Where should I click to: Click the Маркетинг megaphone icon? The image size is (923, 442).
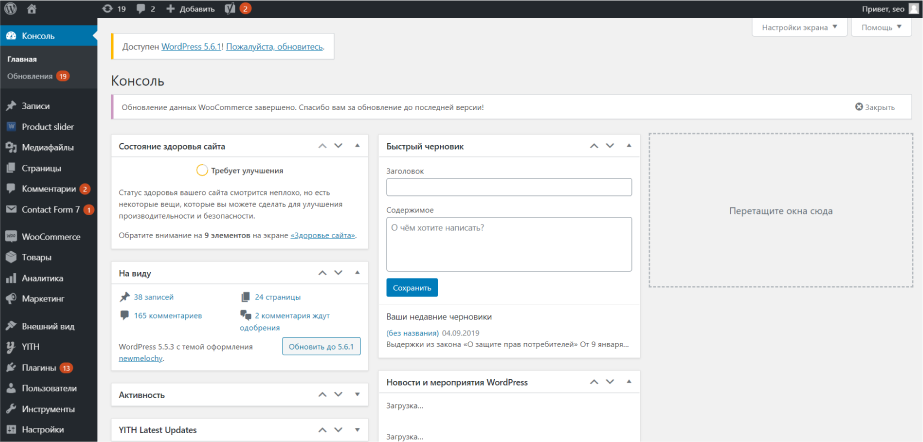11,299
